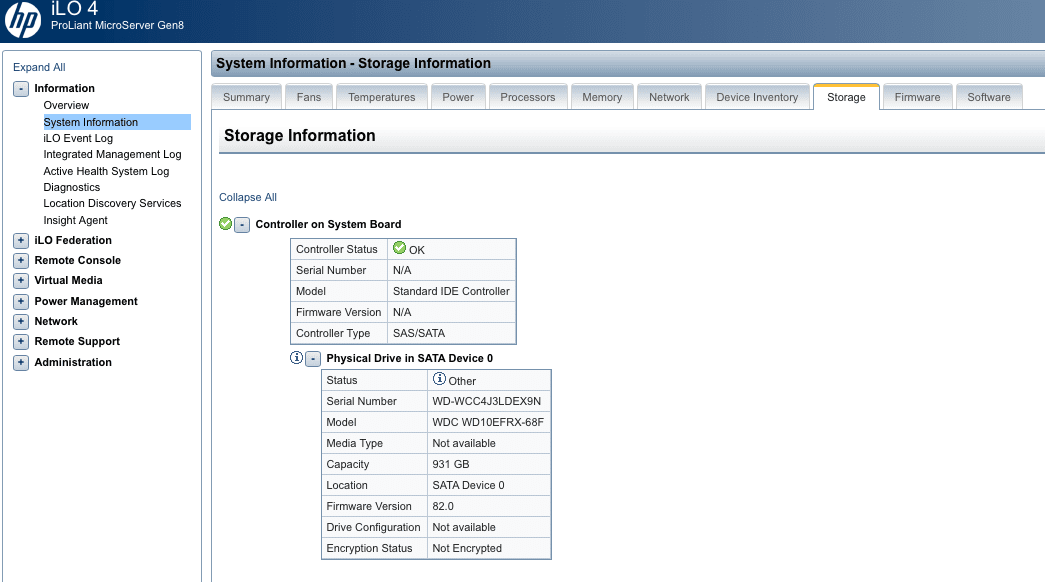Open iLO Event Log in sidebar
The width and height of the screenshot is (1045, 582).
click(78, 138)
